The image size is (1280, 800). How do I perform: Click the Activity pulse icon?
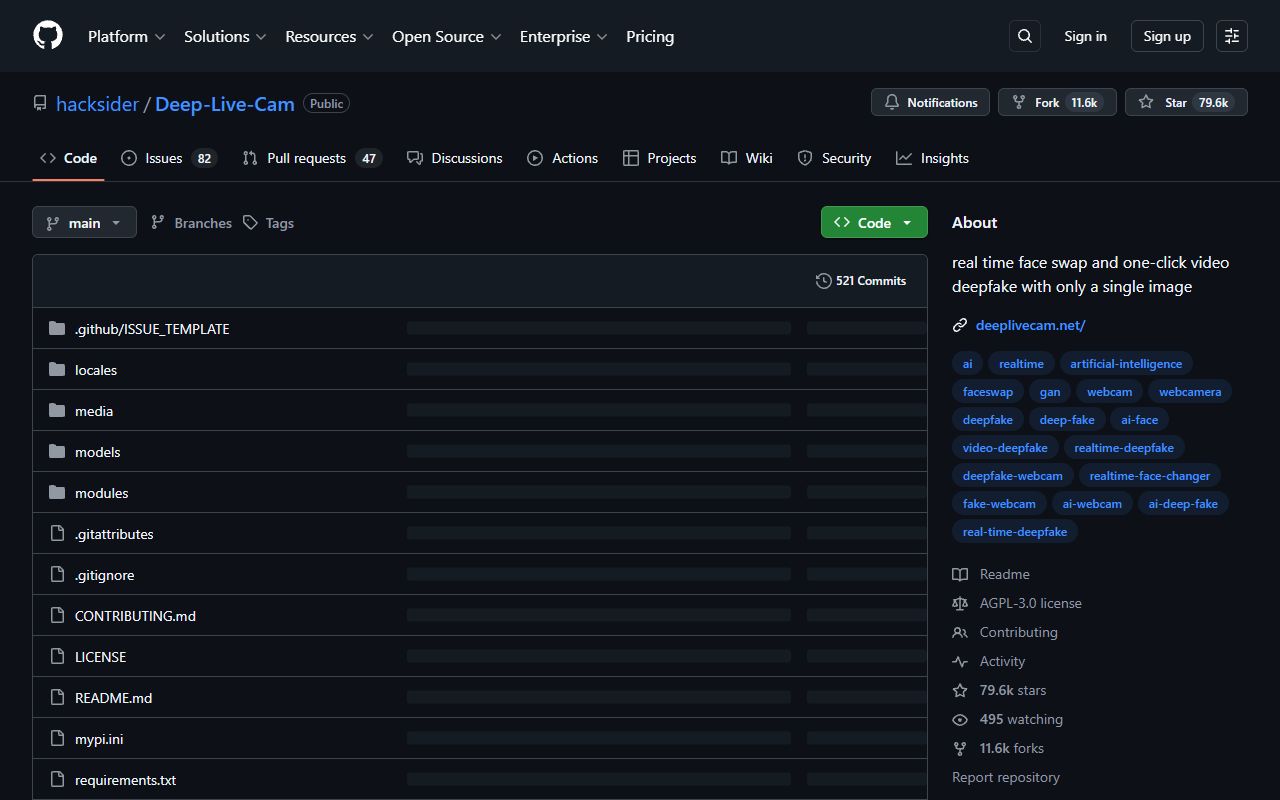[x=960, y=661]
